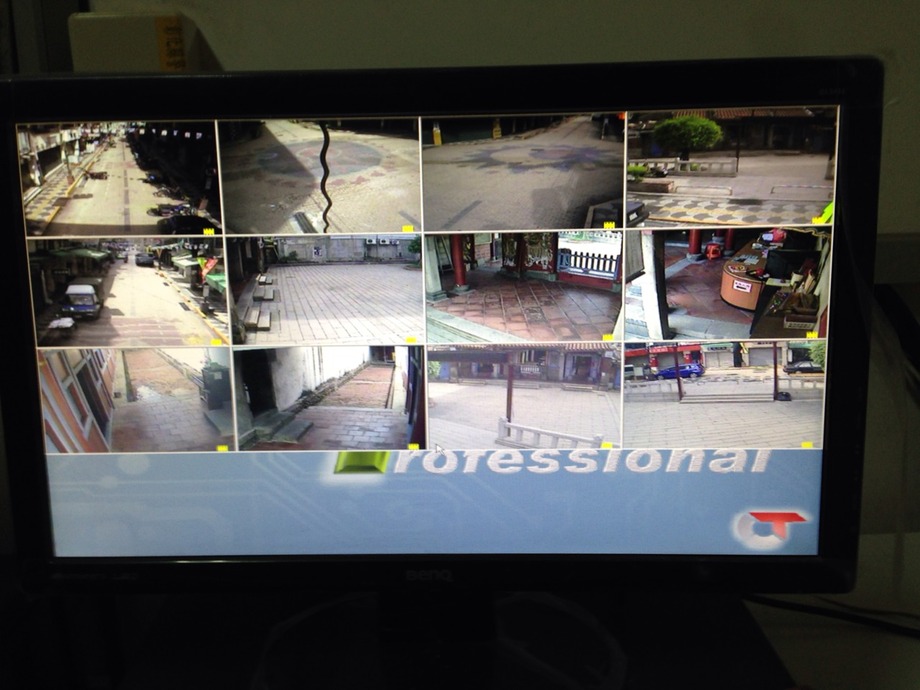
Task: Click the green logo beside Professional text
Action: click(363, 463)
